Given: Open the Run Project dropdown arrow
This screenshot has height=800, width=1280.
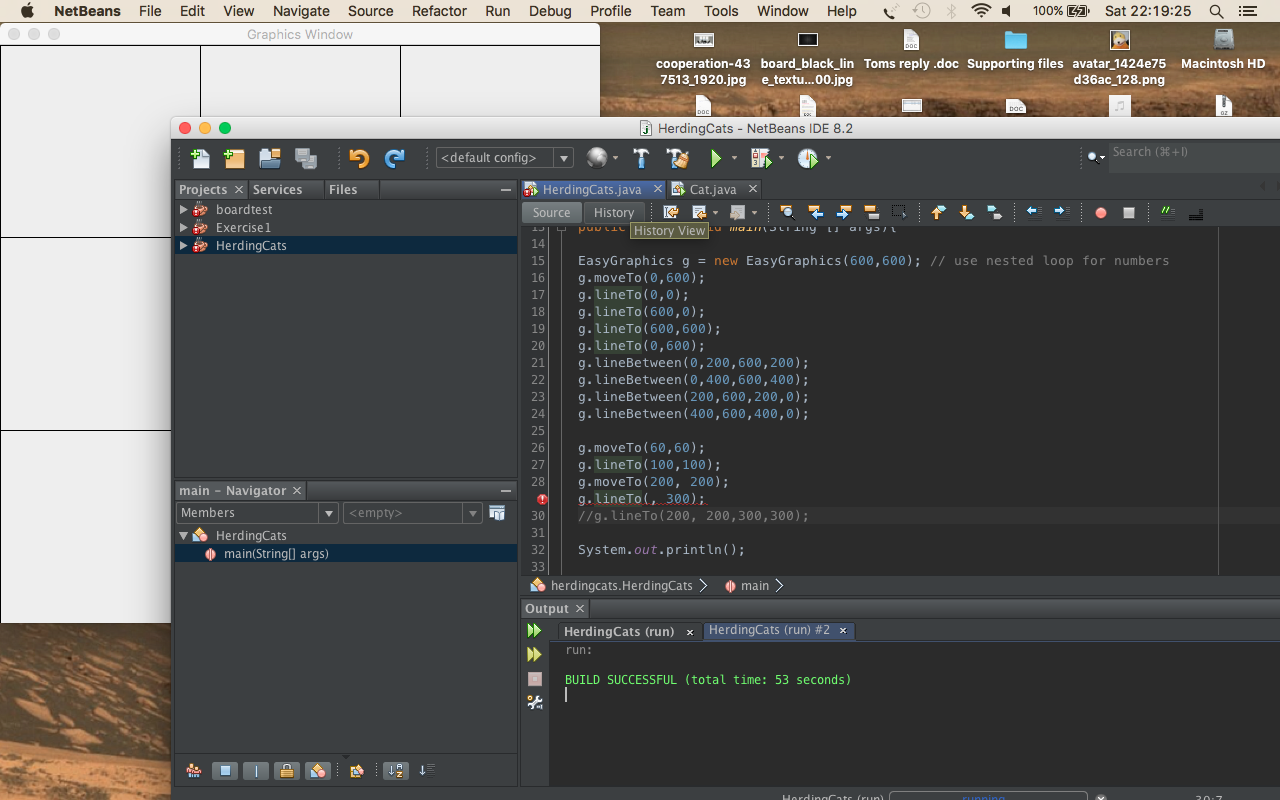Looking at the screenshot, I should coord(734,158).
